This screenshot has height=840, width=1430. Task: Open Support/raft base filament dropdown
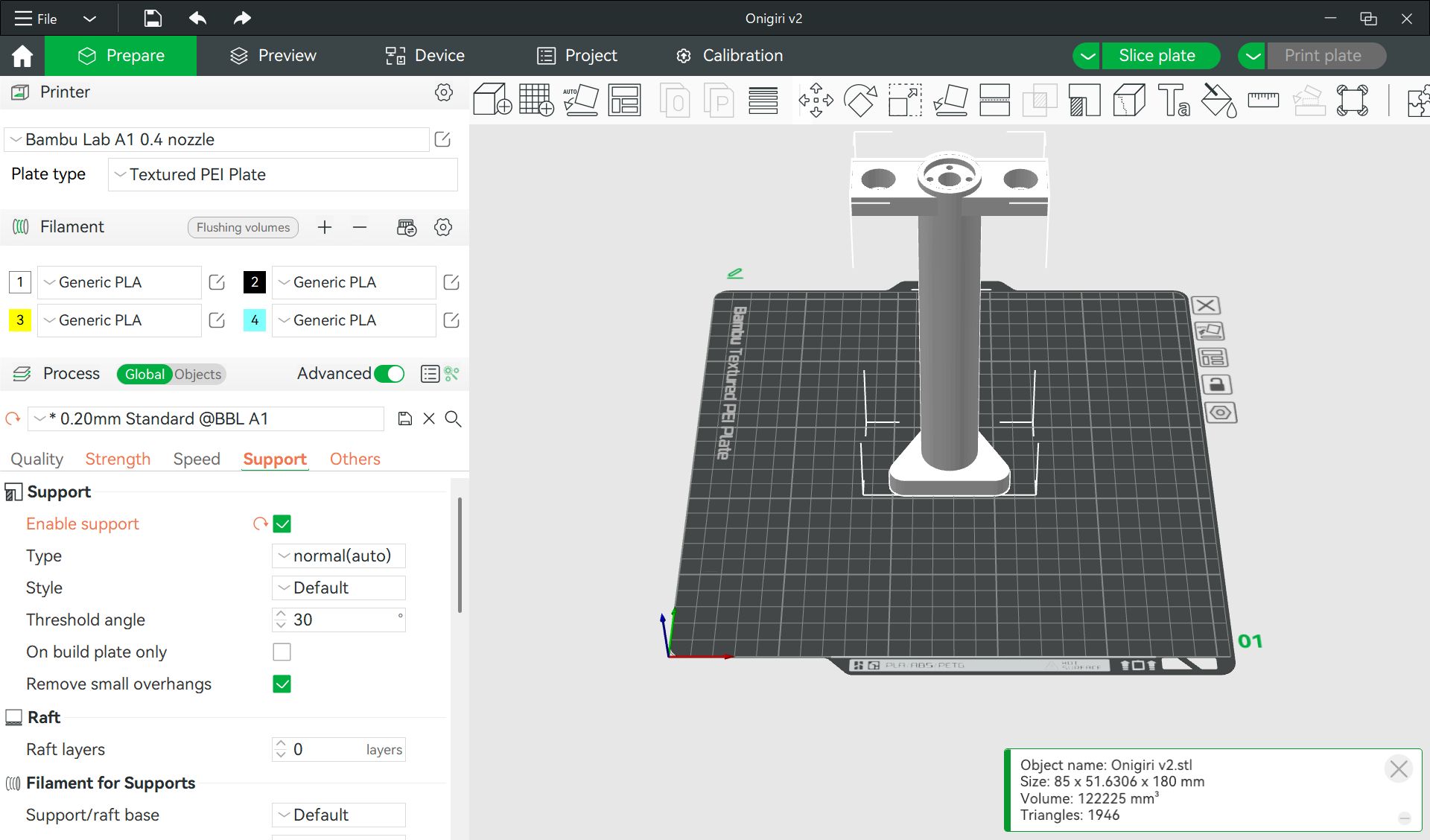coord(339,815)
